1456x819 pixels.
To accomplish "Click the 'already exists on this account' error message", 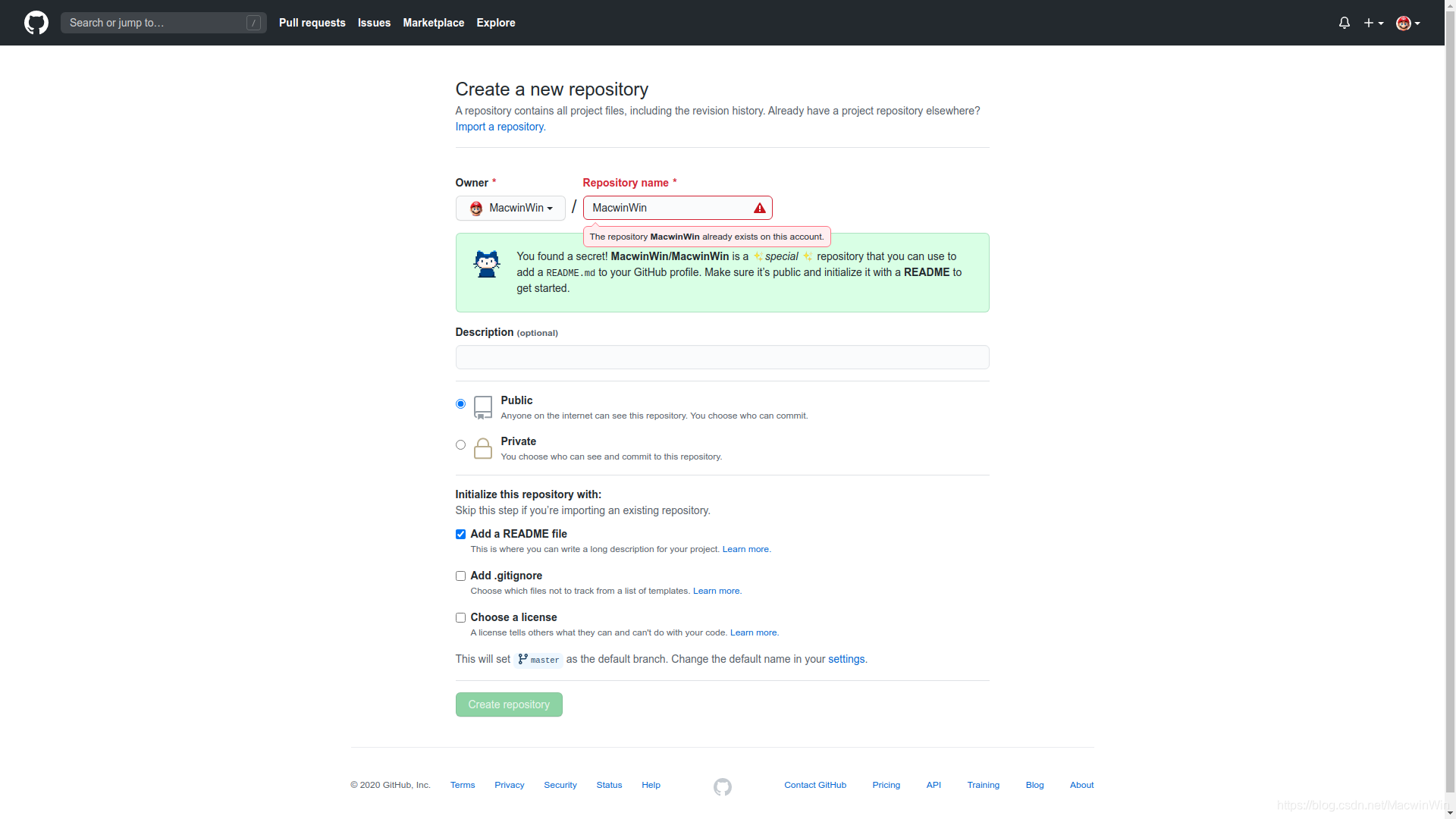I will click(707, 237).
